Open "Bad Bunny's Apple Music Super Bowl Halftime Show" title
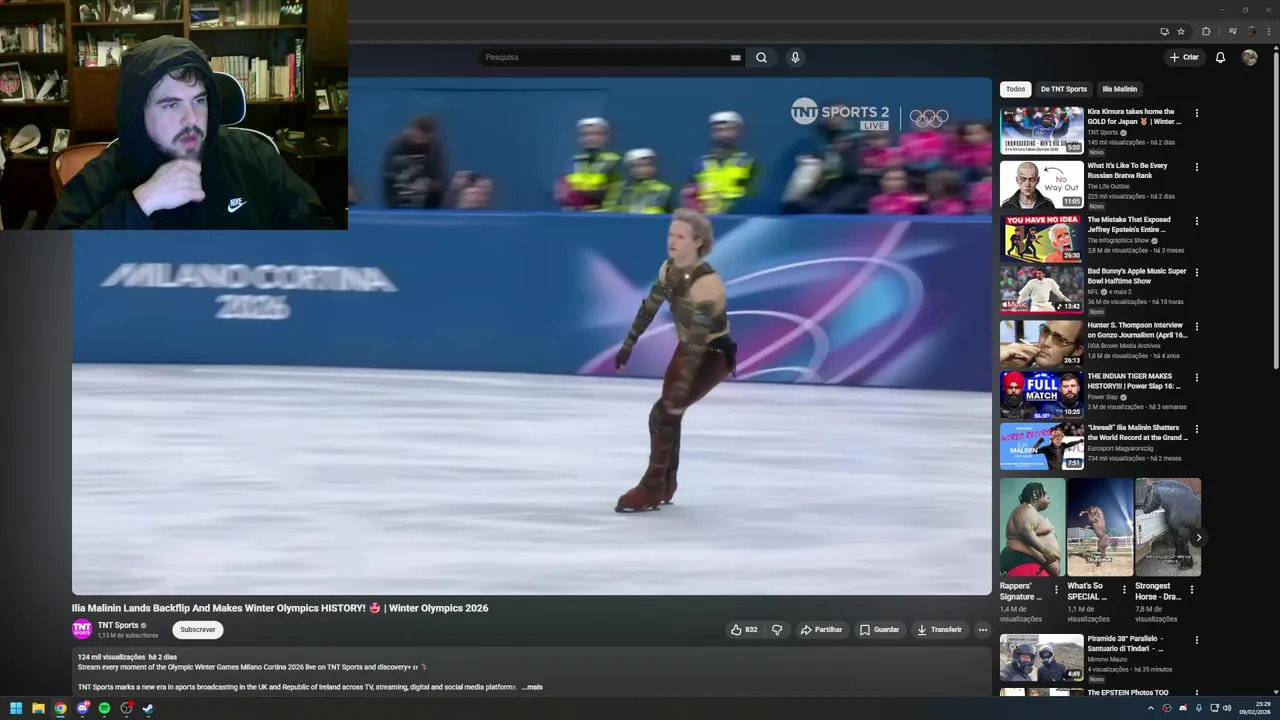 1137,276
